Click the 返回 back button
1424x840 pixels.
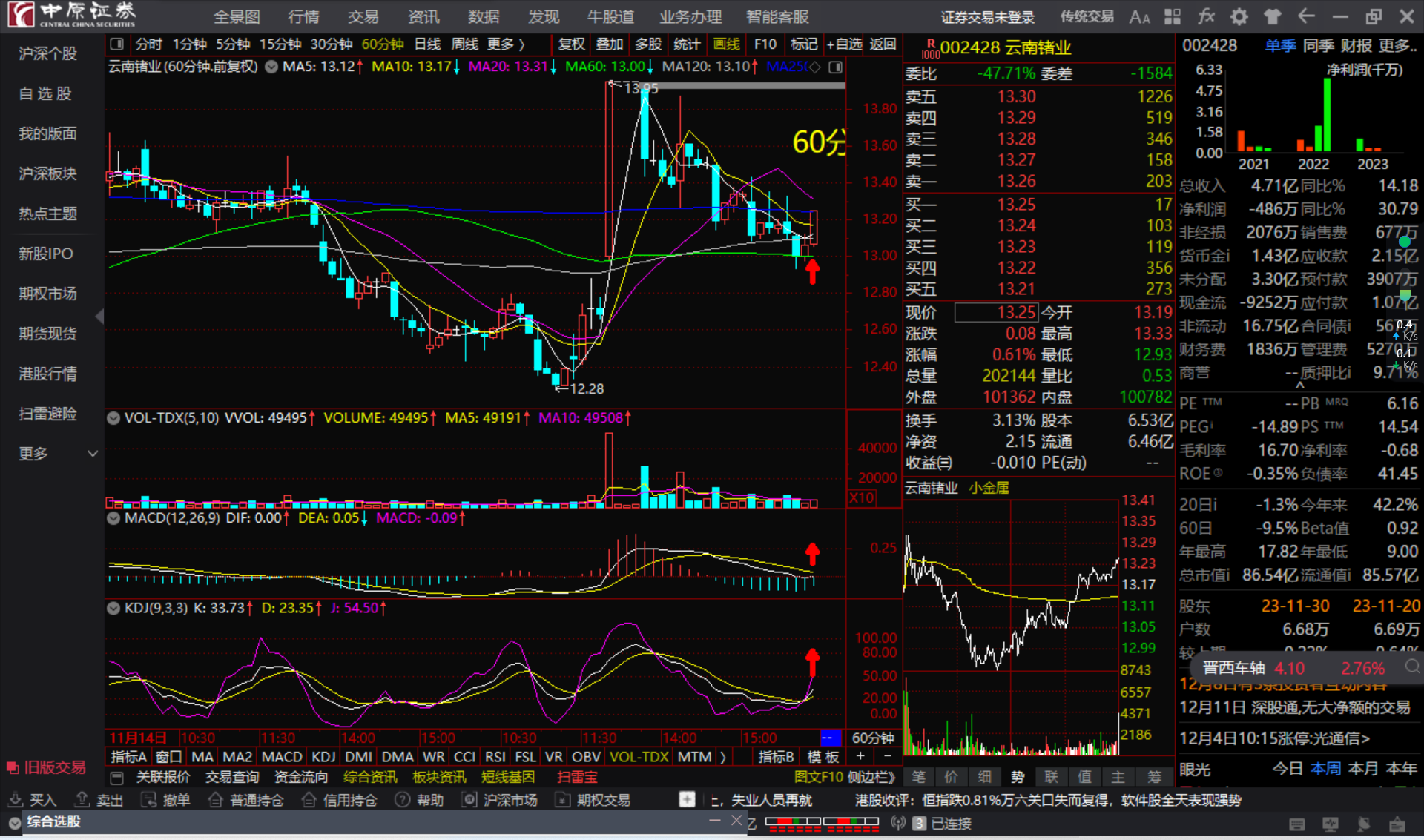click(883, 44)
